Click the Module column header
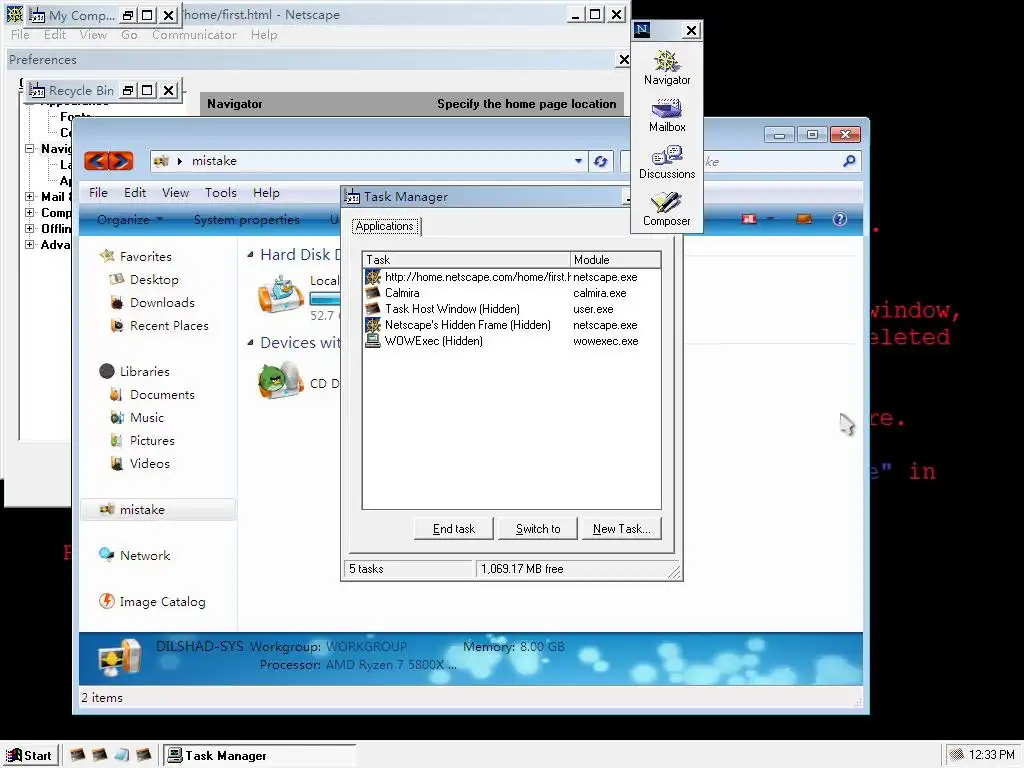The width and height of the screenshot is (1024, 768). click(616, 259)
